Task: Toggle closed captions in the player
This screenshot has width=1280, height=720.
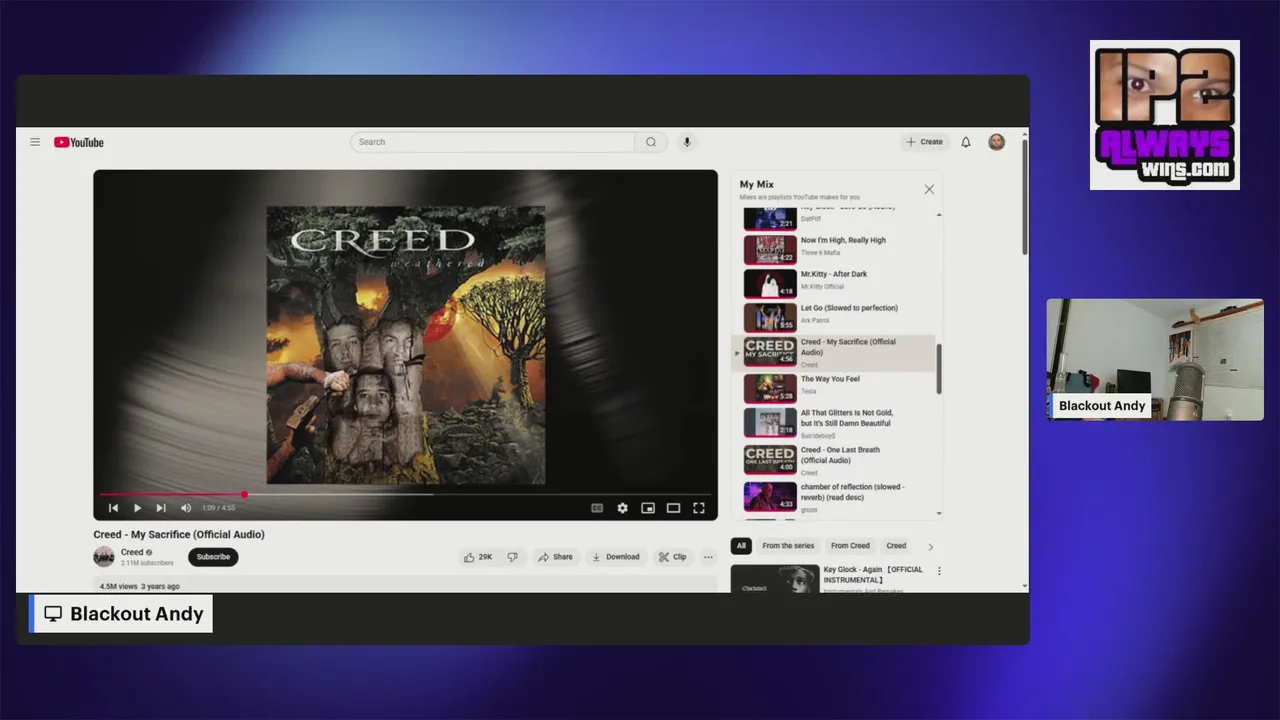Action: [x=597, y=508]
